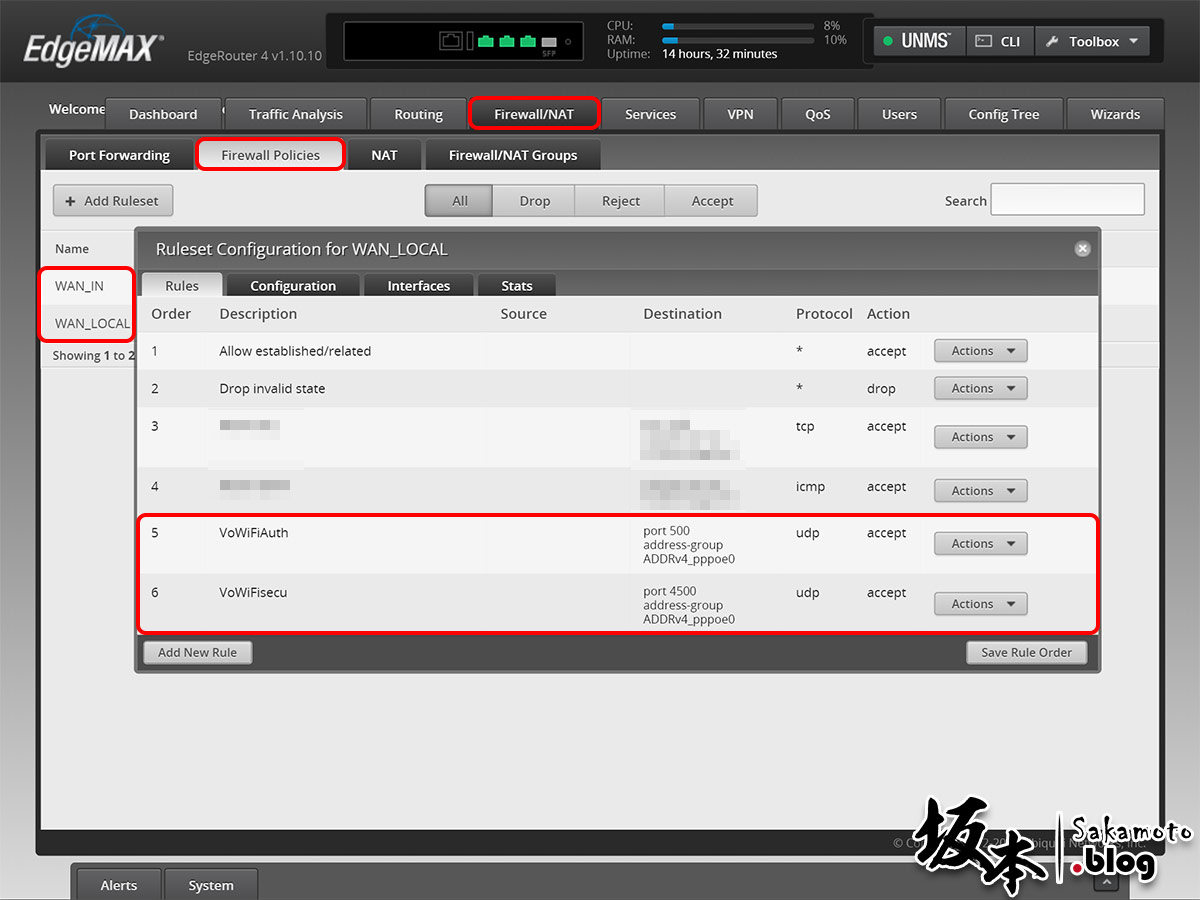Click the Source column header
The height and width of the screenshot is (900, 1200).
523,314
